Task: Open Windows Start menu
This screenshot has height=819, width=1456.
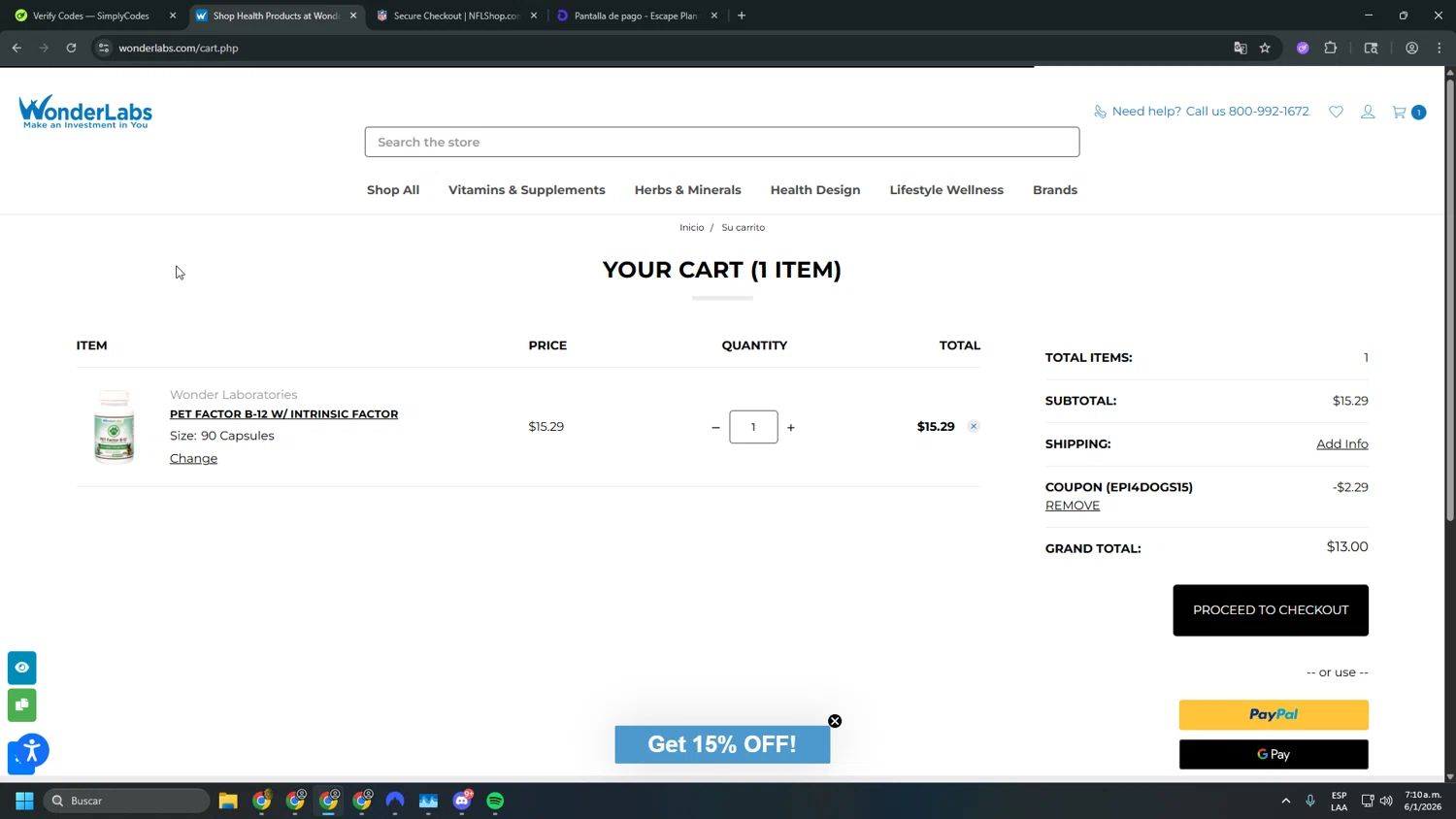Action: (x=24, y=801)
